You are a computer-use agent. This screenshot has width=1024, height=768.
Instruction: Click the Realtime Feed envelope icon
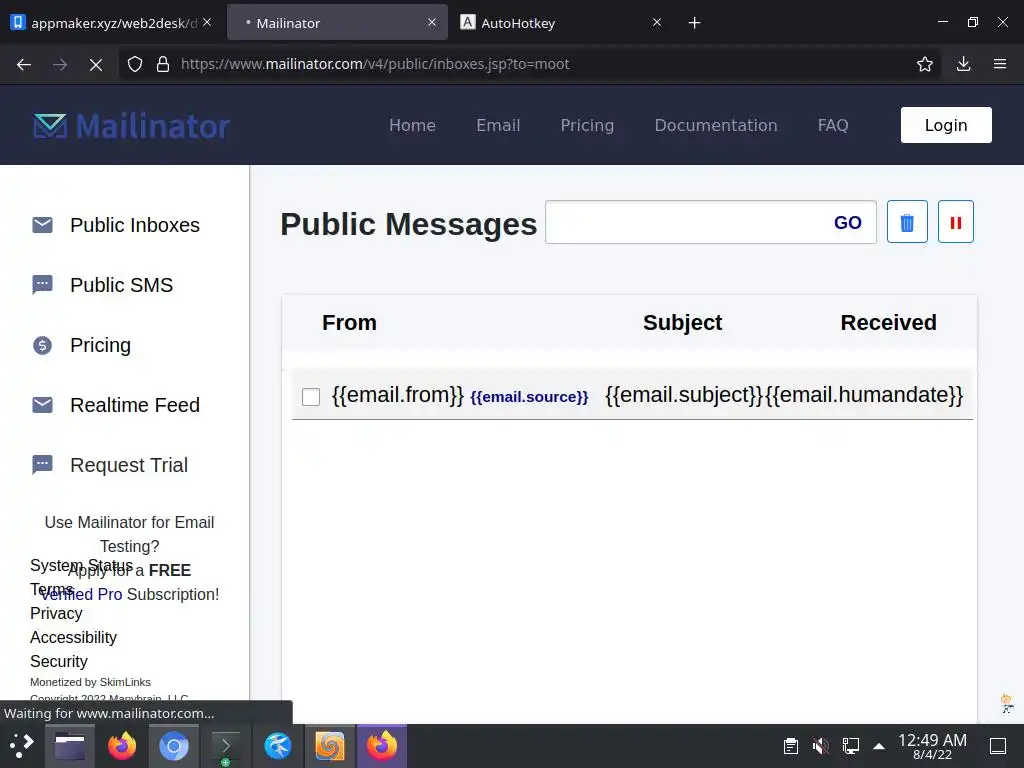click(42, 405)
